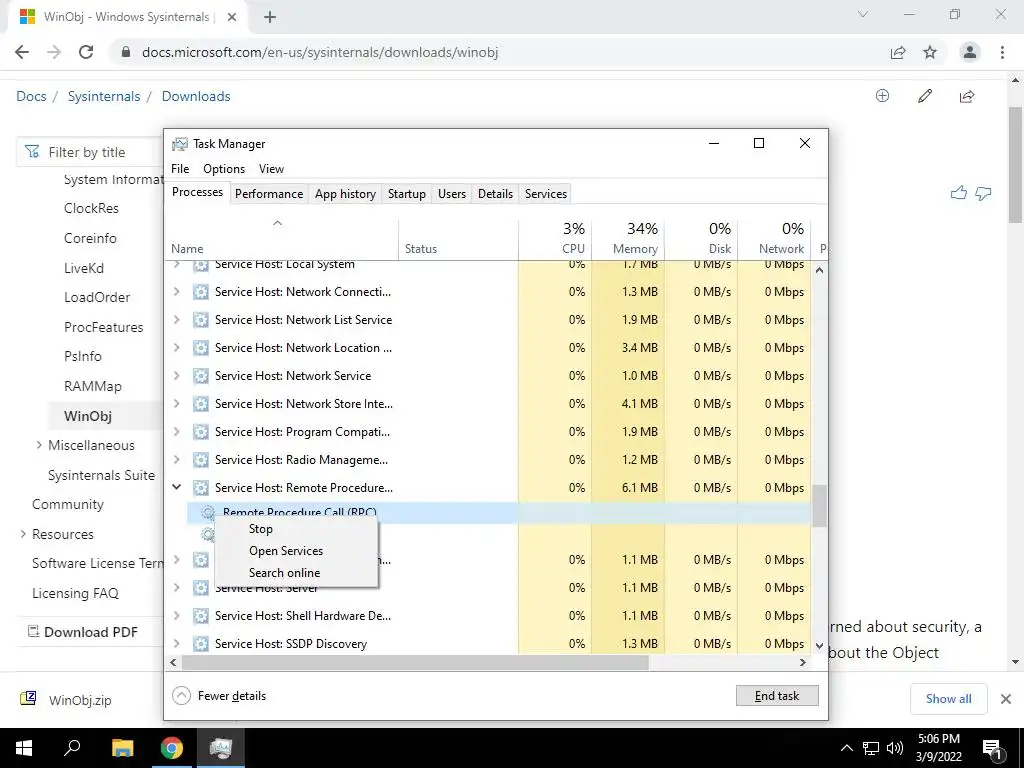Image resolution: width=1024 pixels, height=768 pixels.
Task: Open Chrome three-dot menu
Action: (1002, 52)
